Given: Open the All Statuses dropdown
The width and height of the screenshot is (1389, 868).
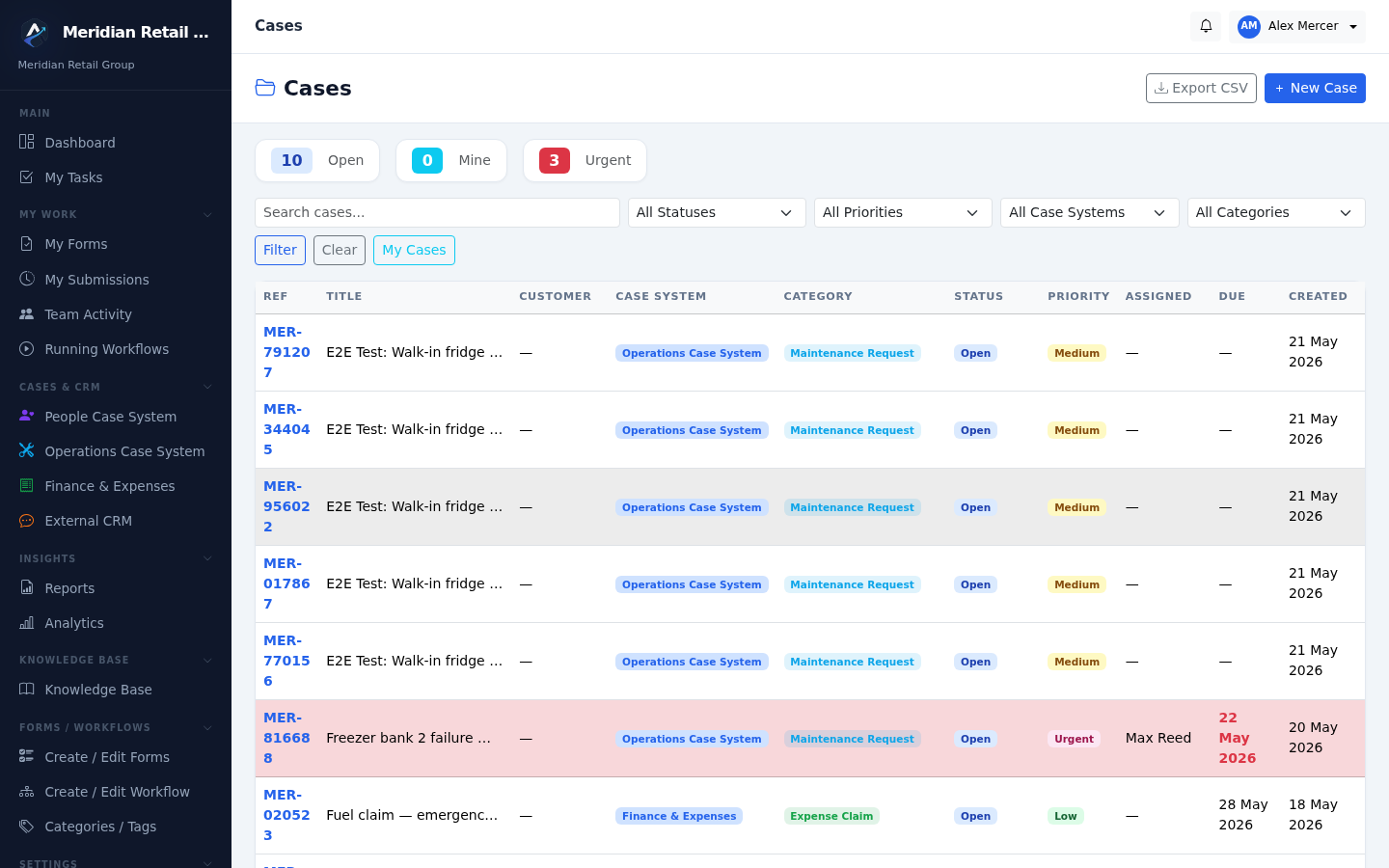Looking at the screenshot, I should coord(717,212).
